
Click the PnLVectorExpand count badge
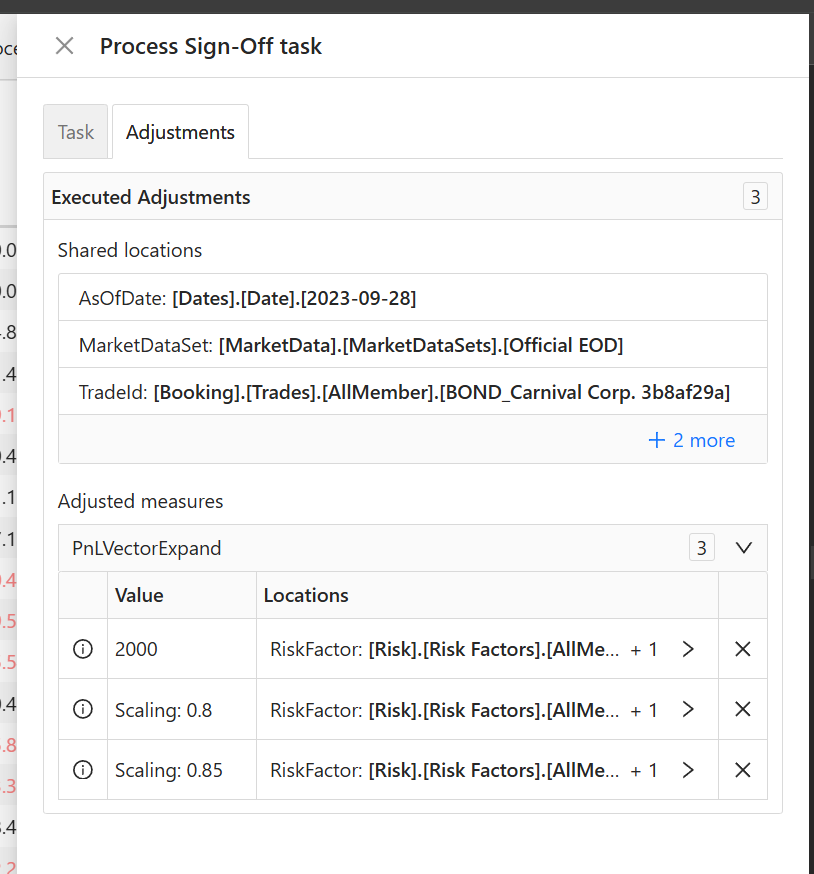pyautogui.click(x=701, y=548)
